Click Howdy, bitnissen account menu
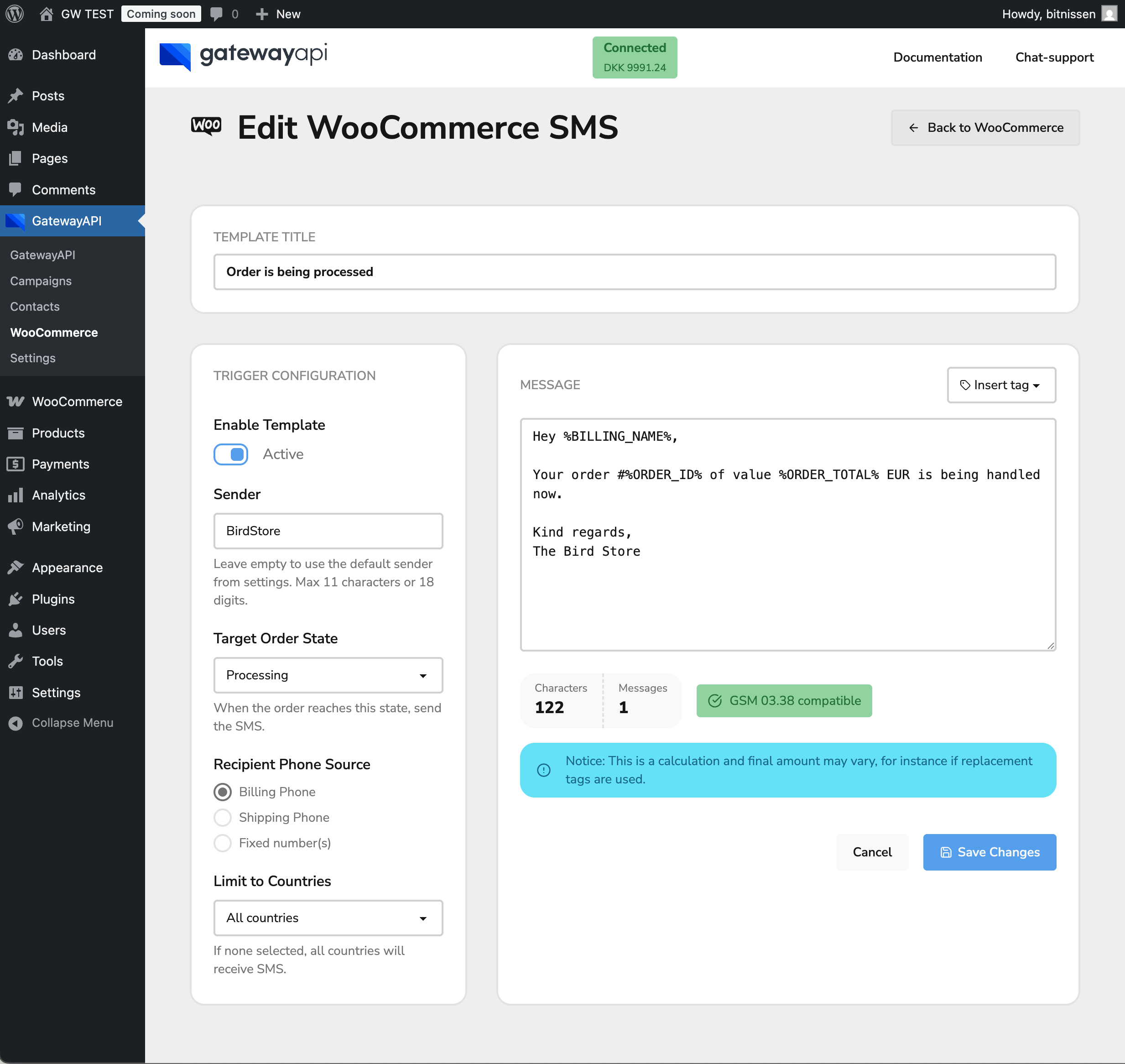 [x=1059, y=14]
